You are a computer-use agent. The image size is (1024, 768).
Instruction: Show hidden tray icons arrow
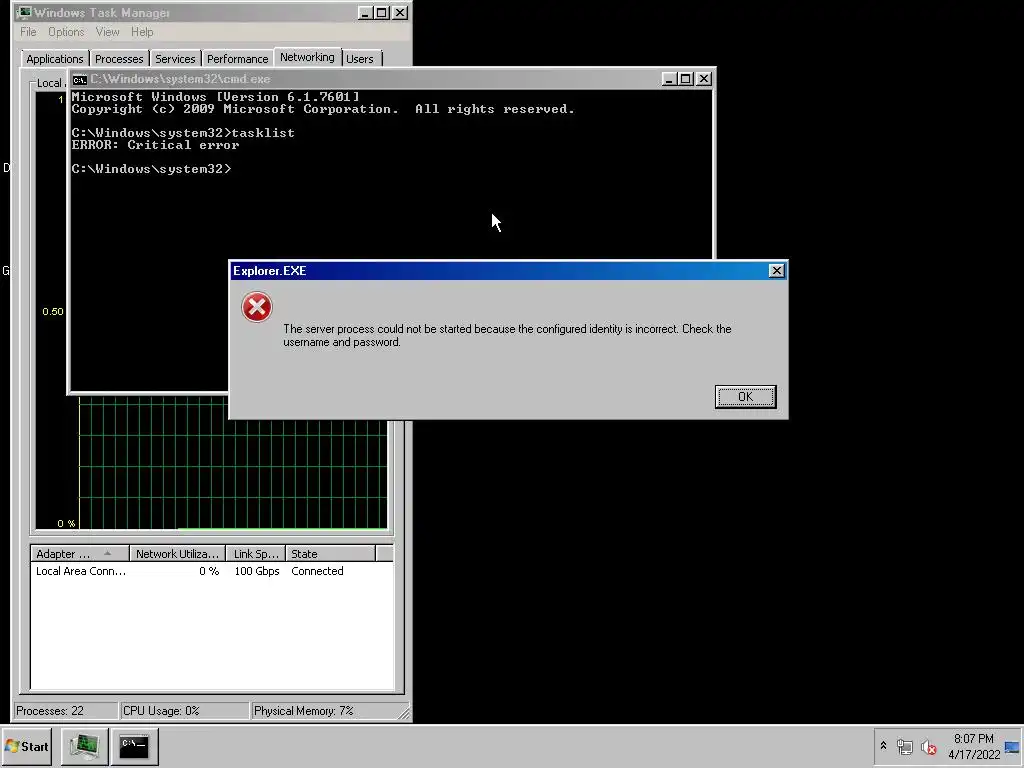tap(883, 746)
